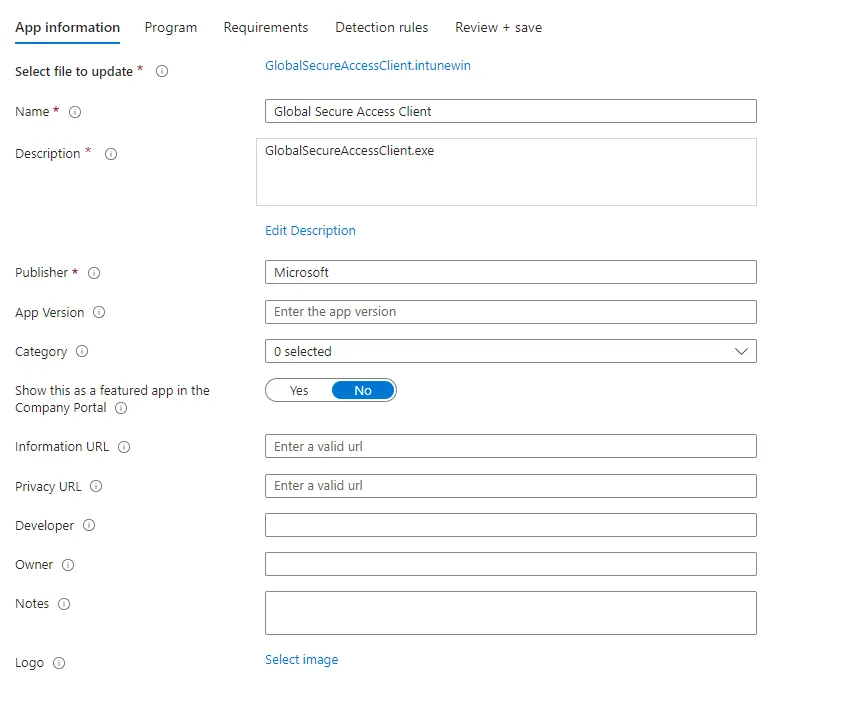Open the GlobalSecureAccessClient.intunewin file link
The height and width of the screenshot is (713, 850).
(368, 66)
